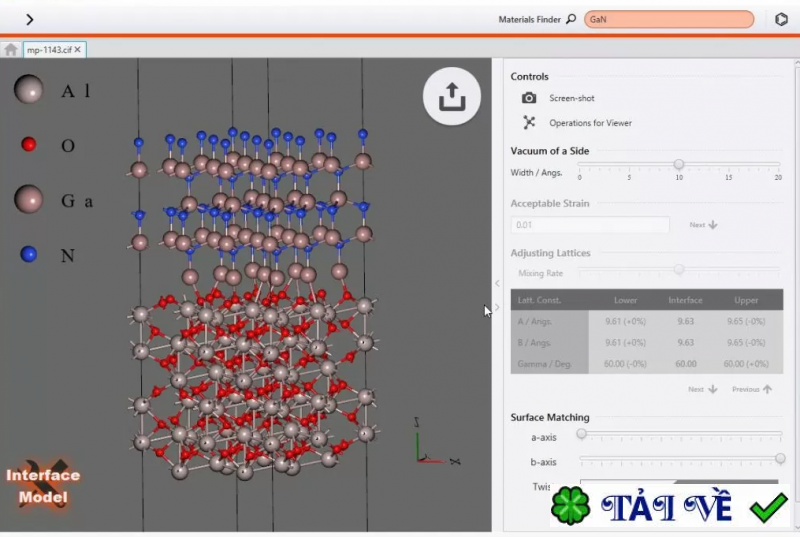Click Next under Acceptable Strain
Viewport: 800px width, 537px height.
coord(703,225)
